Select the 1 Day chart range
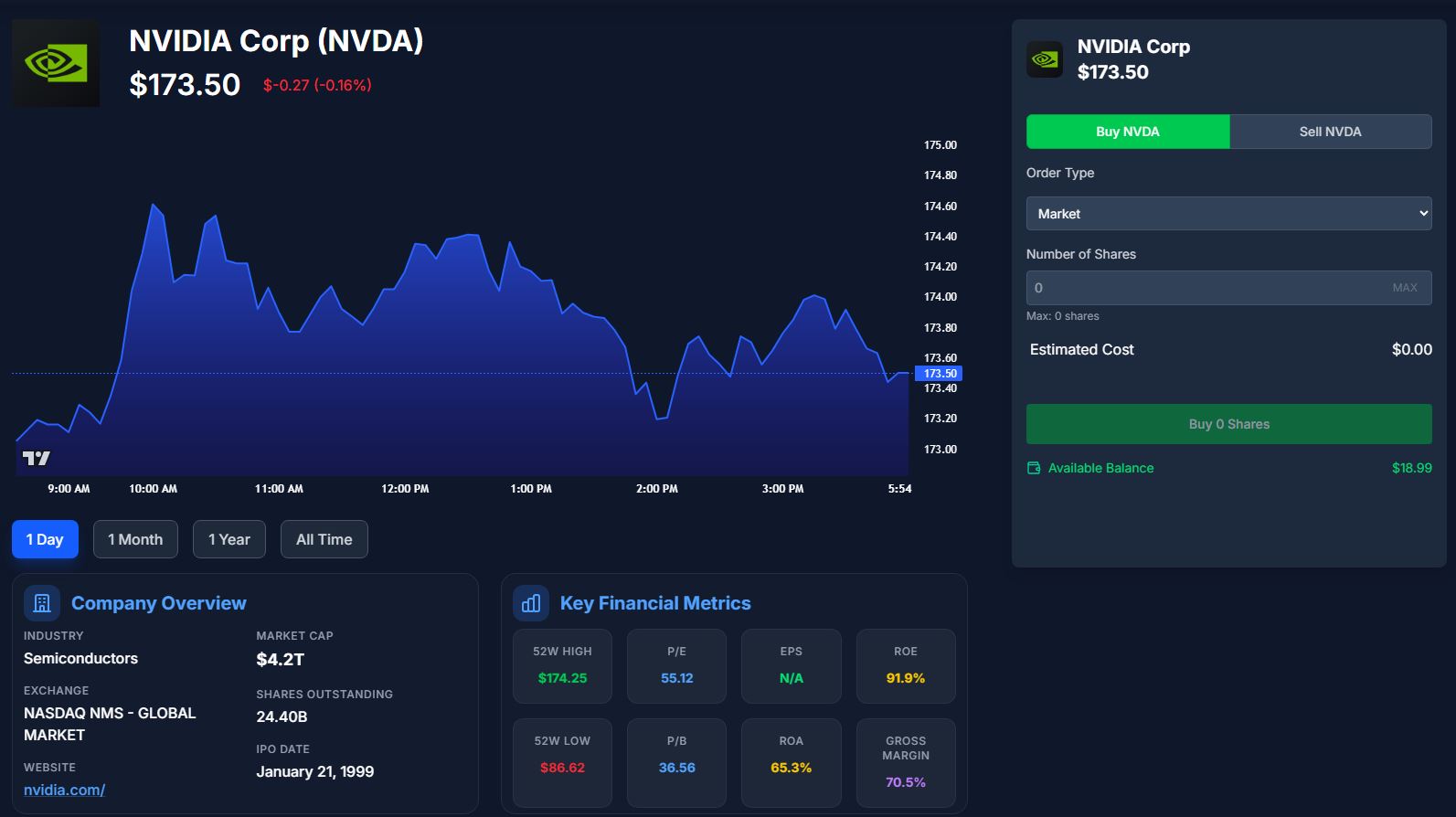Screen dimensions: 1456x817 tap(45, 539)
